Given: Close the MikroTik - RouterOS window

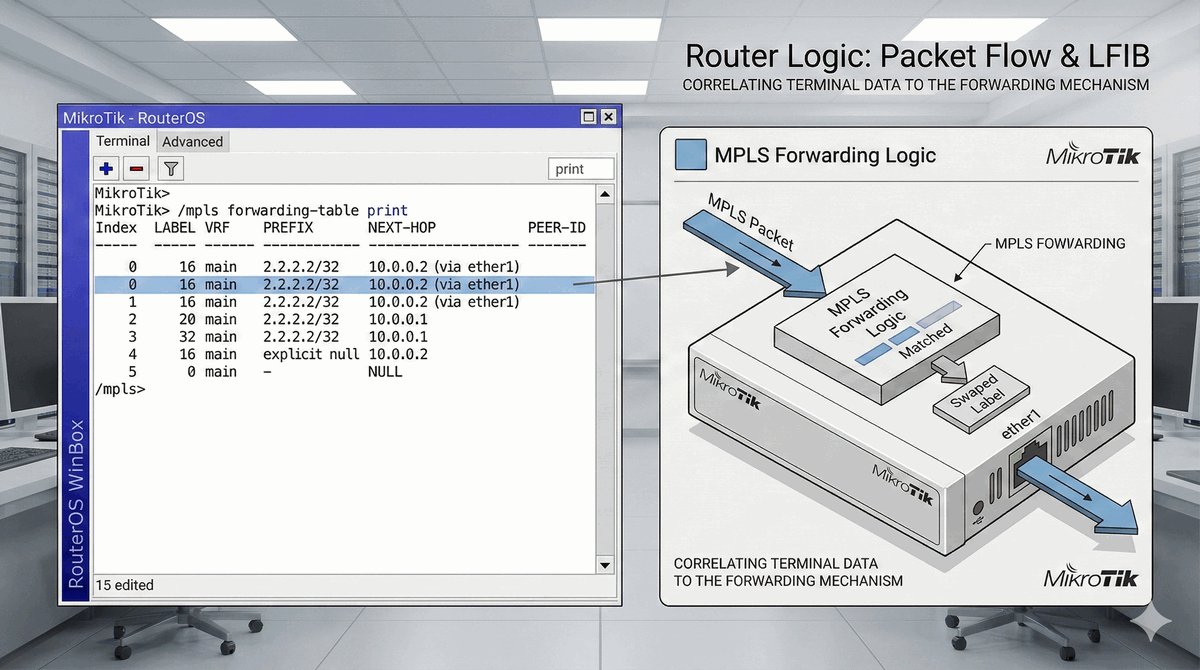Looking at the screenshot, I should 607,116.
